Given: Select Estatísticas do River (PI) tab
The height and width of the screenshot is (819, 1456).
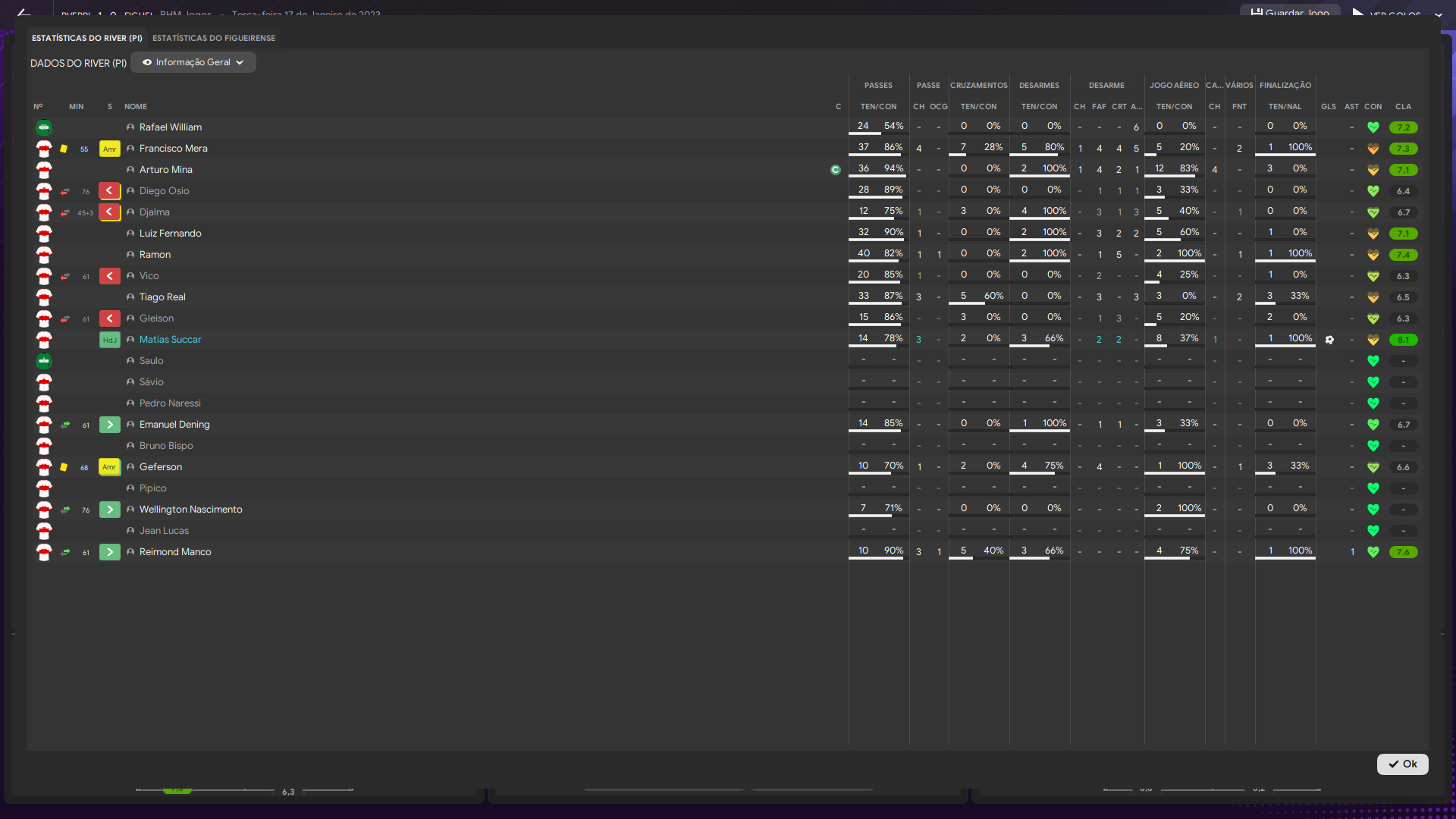Looking at the screenshot, I should pos(87,38).
